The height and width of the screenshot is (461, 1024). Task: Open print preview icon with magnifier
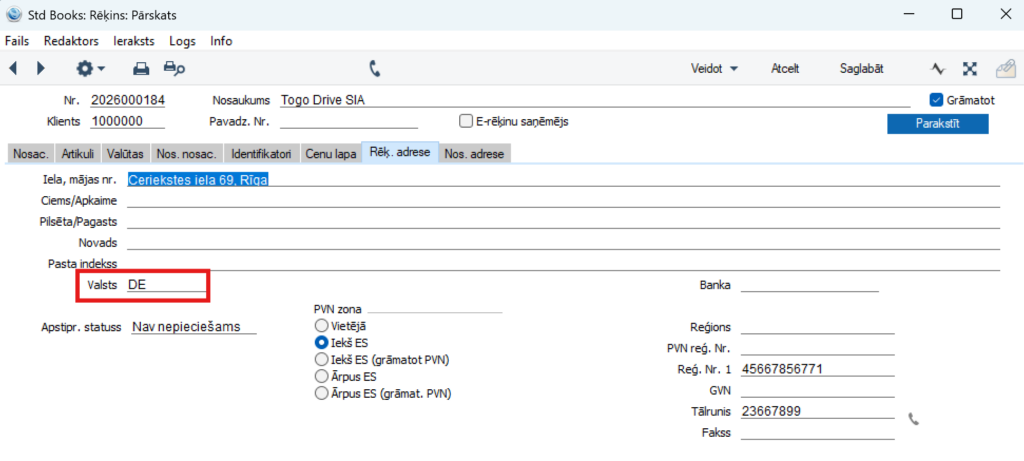(174, 68)
